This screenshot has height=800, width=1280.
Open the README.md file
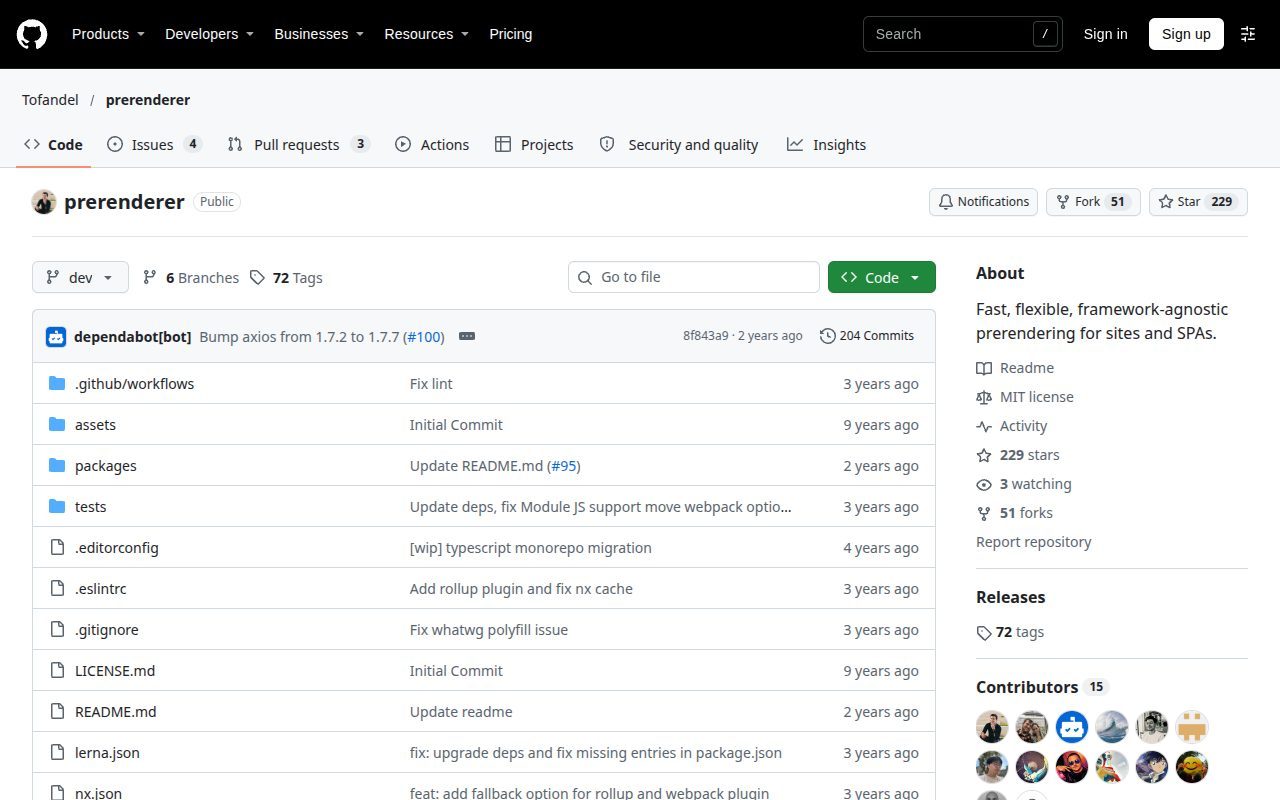click(x=116, y=712)
